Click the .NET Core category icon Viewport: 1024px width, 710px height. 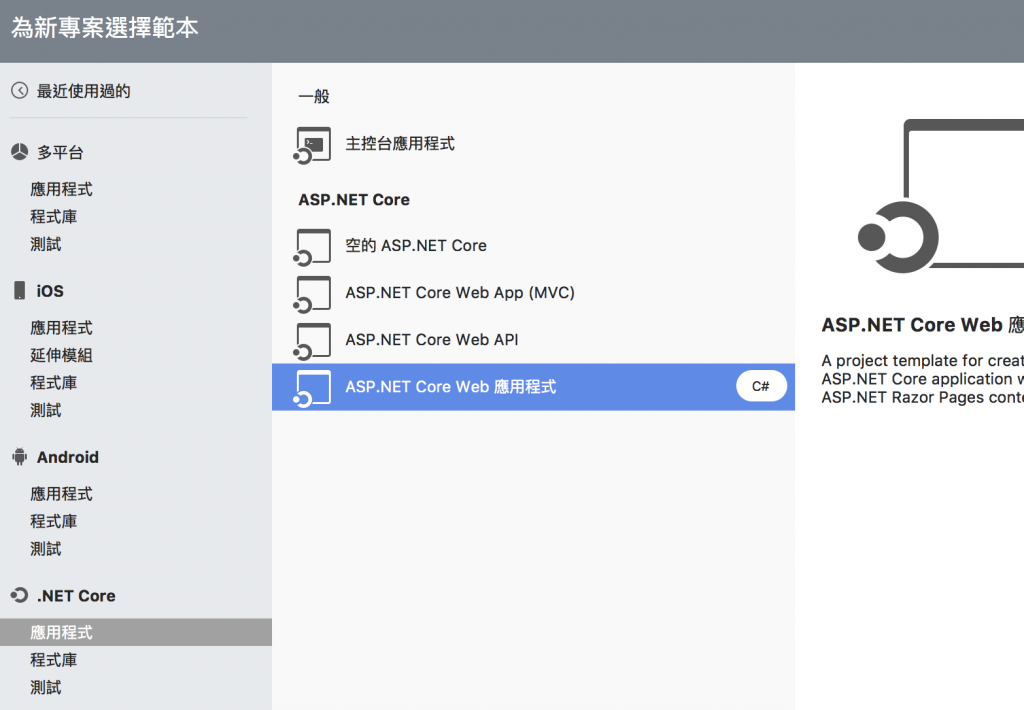tap(20, 595)
